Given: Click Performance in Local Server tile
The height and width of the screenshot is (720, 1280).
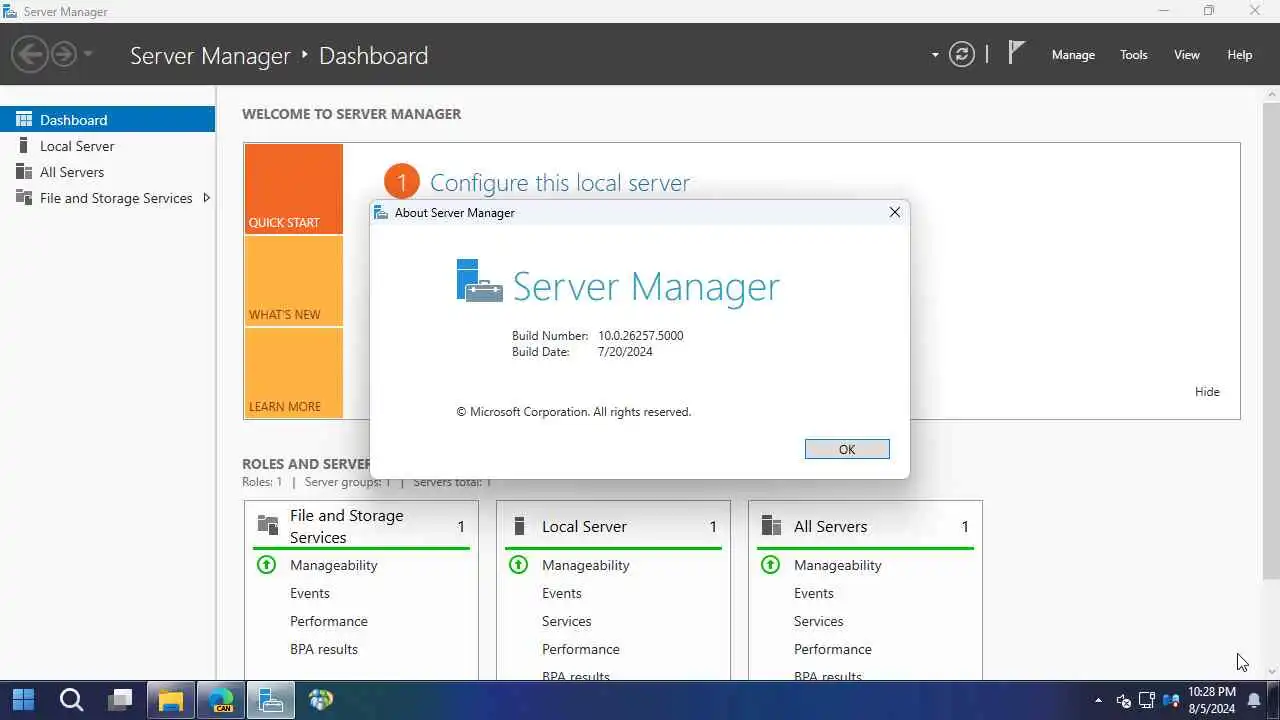Looking at the screenshot, I should point(581,649).
